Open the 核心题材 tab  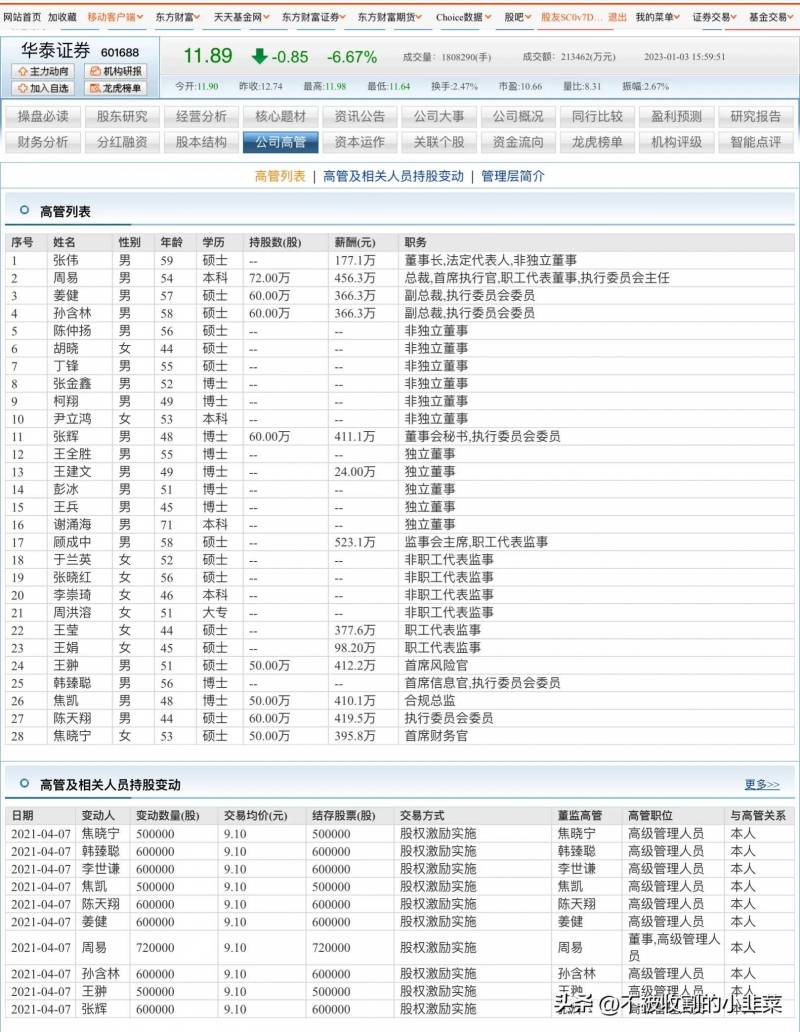pos(280,116)
